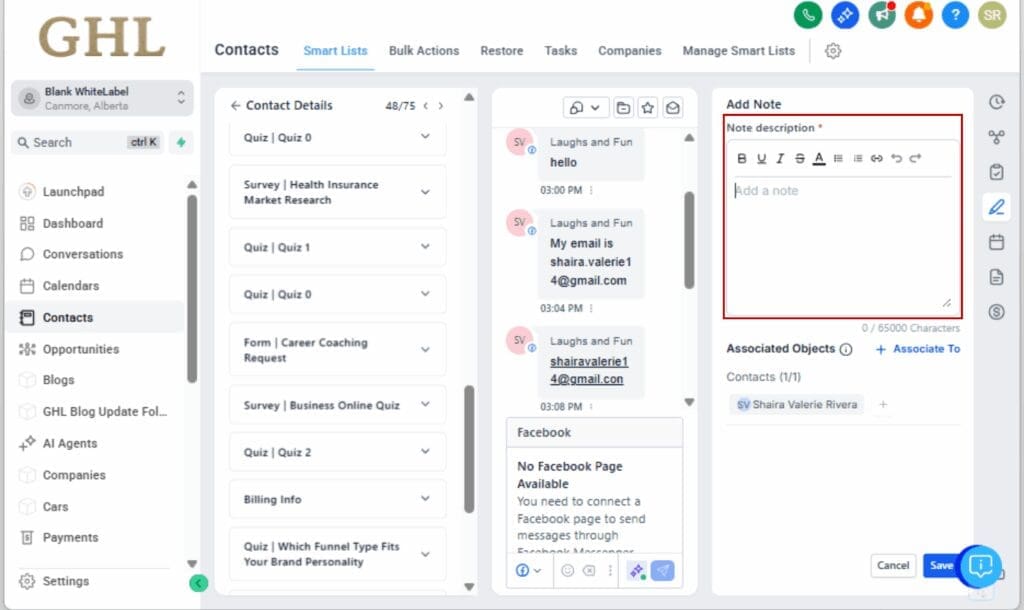Insert a link in the note description

tap(877, 158)
